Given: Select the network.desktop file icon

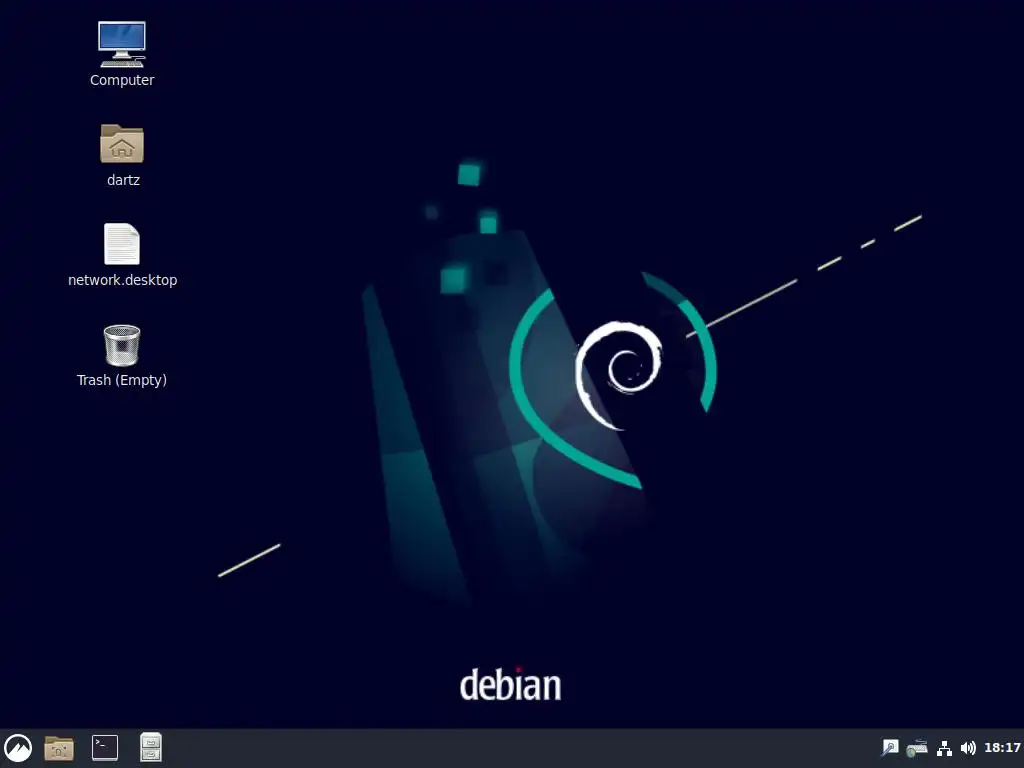Looking at the screenshot, I should click(122, 244).
